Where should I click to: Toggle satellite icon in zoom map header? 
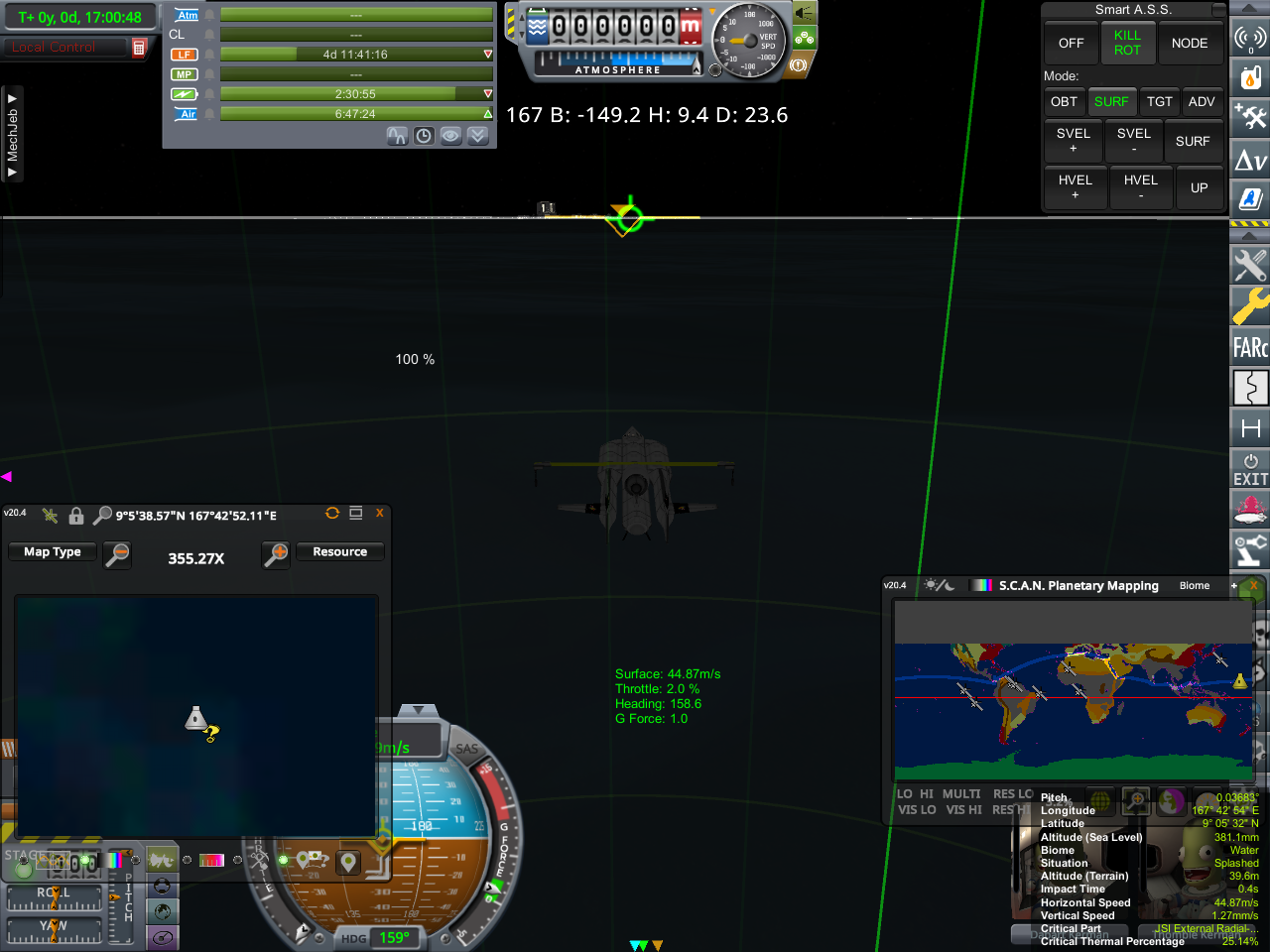[50, 516]
